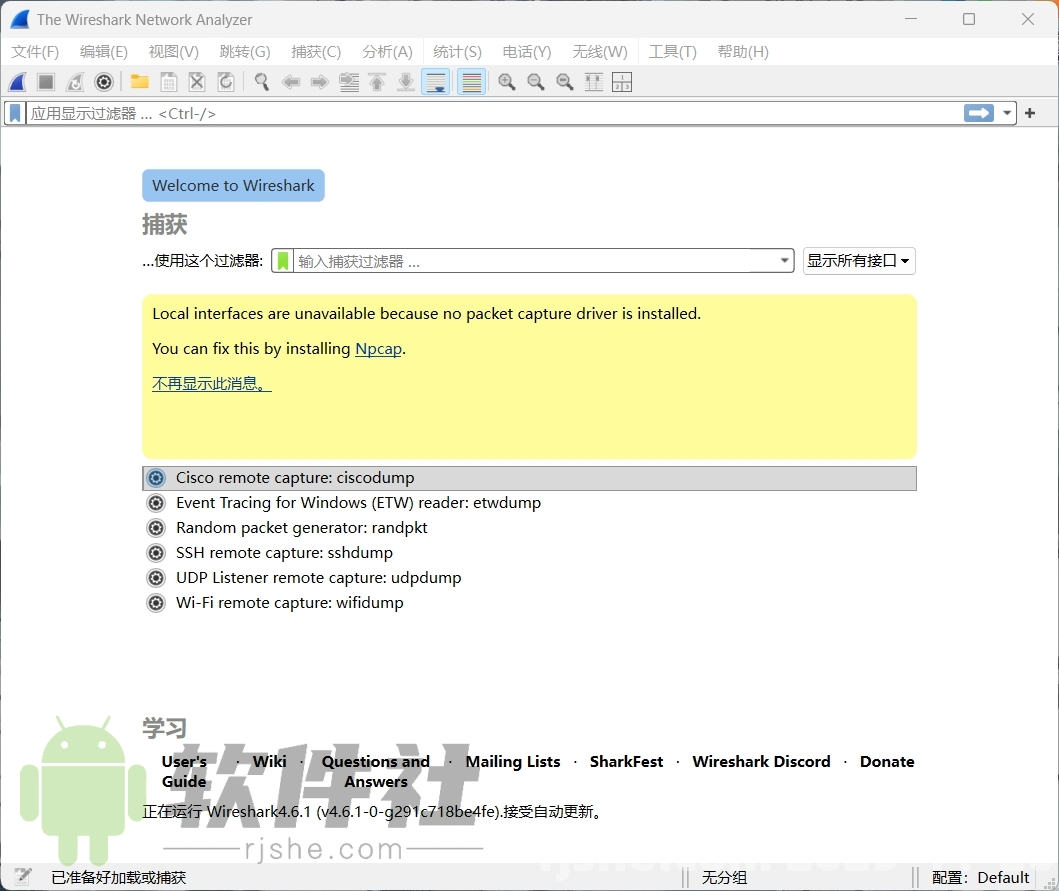Viewport: 1059px width, 891px height.
Task: Open a capture file using the folder icon
Action: coord(138,82)
